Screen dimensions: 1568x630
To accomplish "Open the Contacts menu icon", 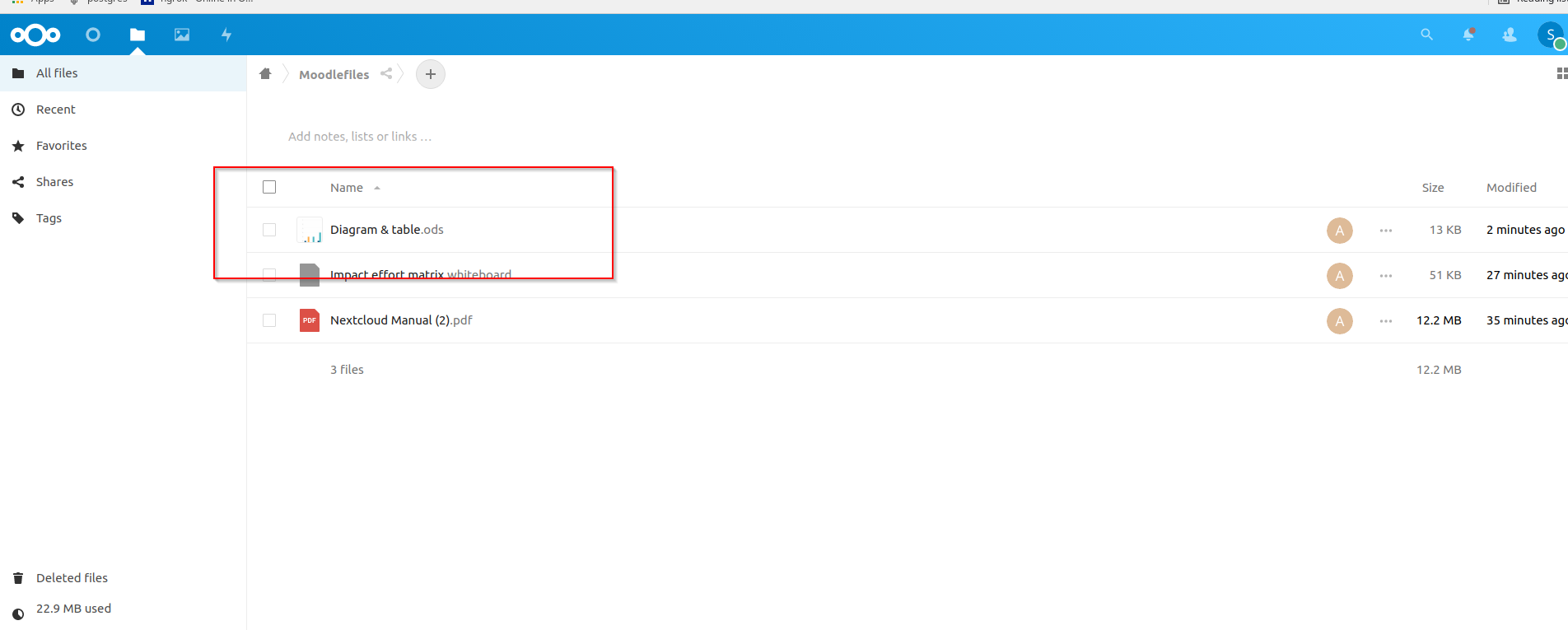I will tap(1510, 35).
